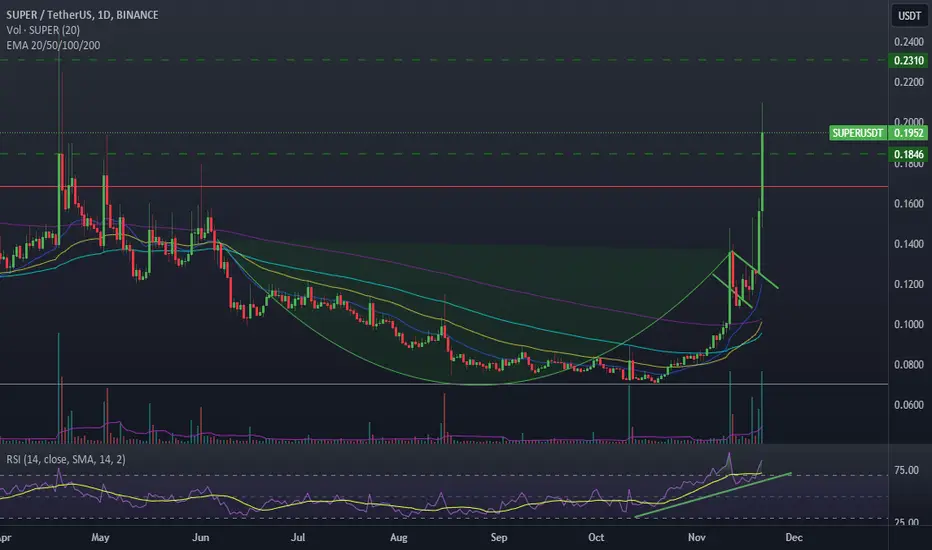Select the latest tall green candle
Image resolution: width=932 pixels, height=550 pixels.
(x=762, y=171)
